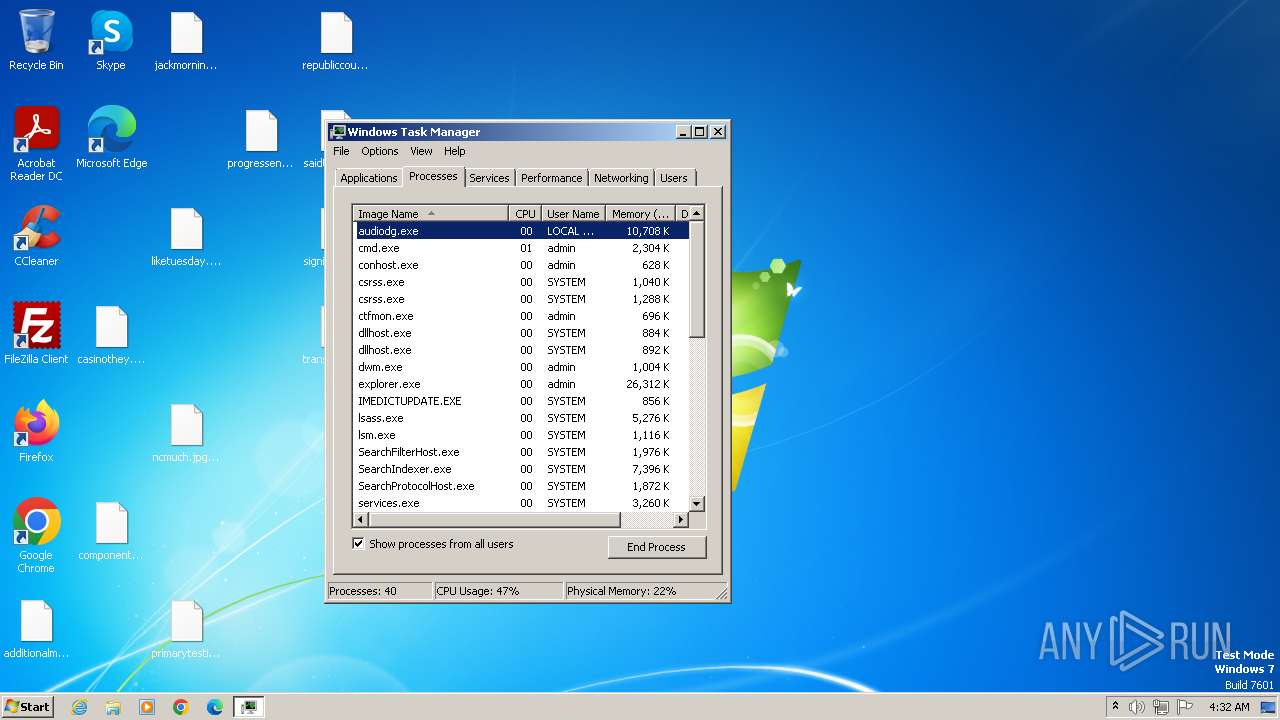Open CCleaner desktop shortcut
1280x720 pixels.
point(36,236)
